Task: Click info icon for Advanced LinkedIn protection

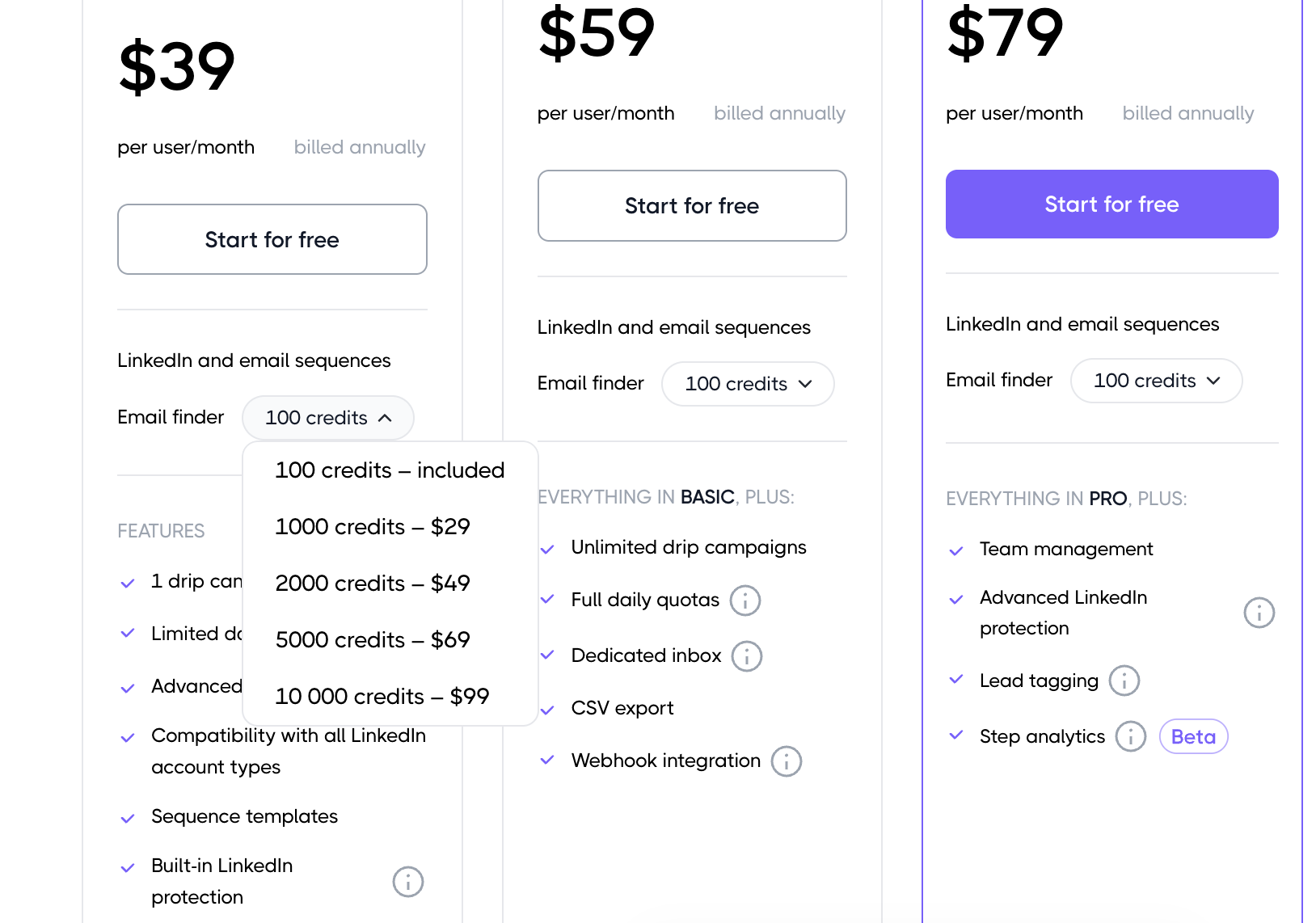Action: 1259,613
